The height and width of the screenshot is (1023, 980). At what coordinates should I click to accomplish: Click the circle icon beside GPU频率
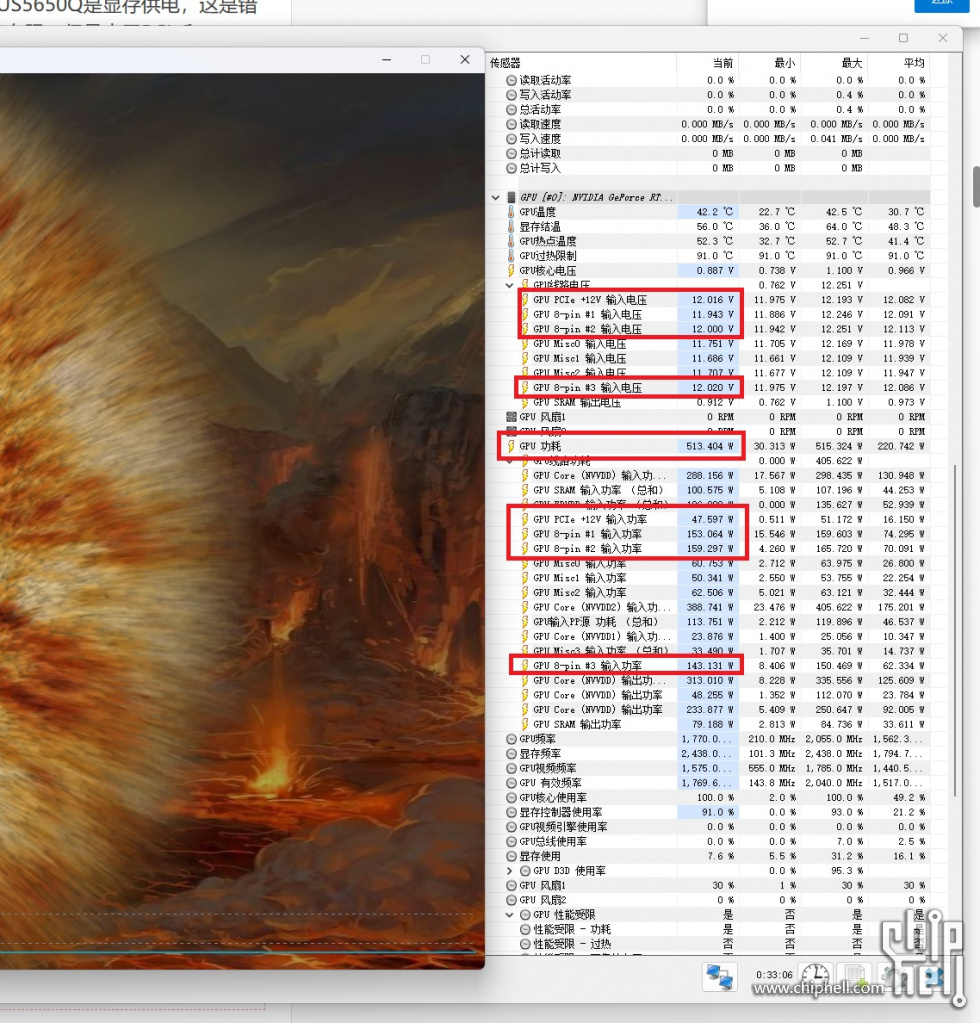pyautogui.click(x=512, y=739)
